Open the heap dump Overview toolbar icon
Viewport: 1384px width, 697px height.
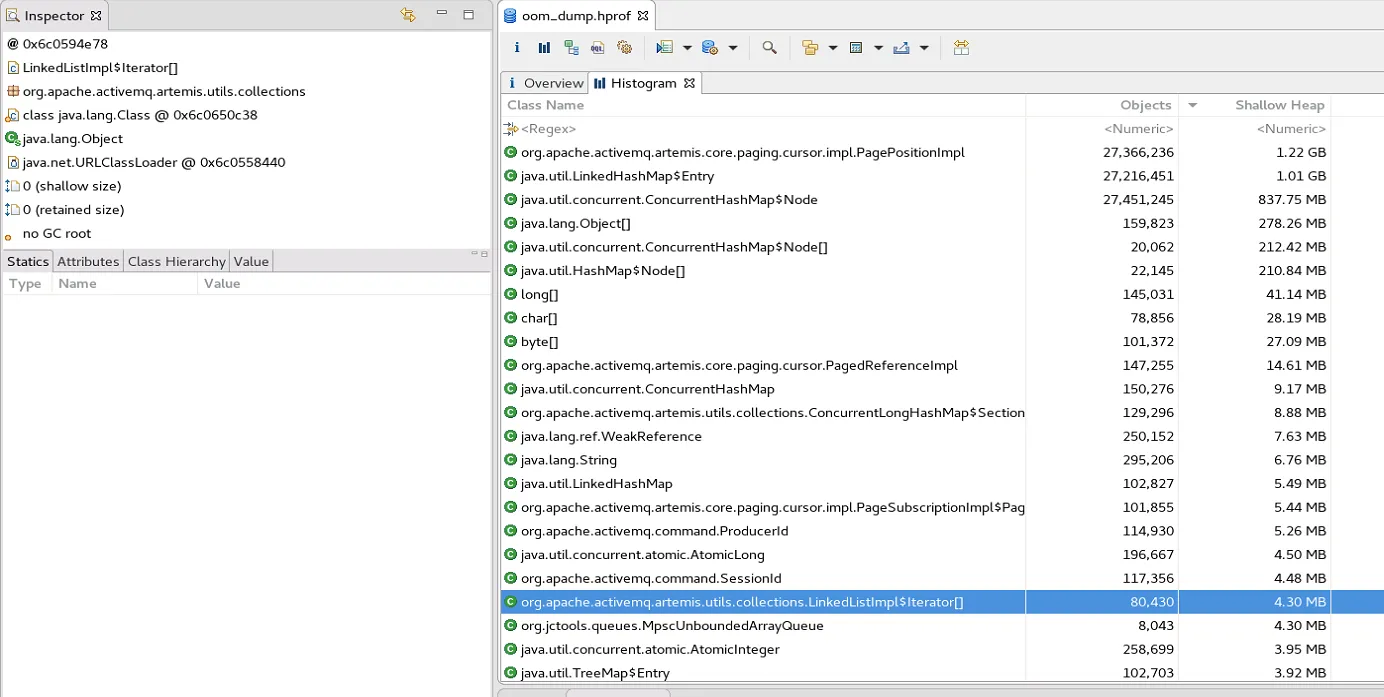click(517, 47)
